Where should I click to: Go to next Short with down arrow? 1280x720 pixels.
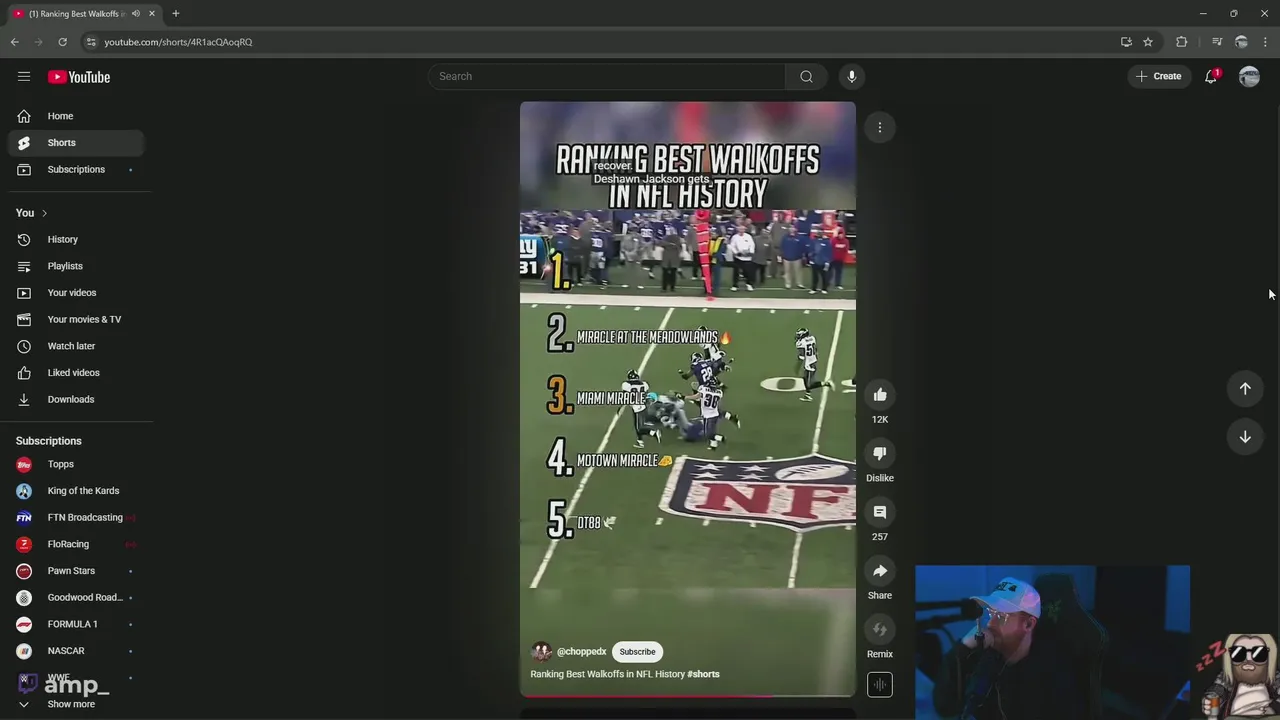point(1245,437)
